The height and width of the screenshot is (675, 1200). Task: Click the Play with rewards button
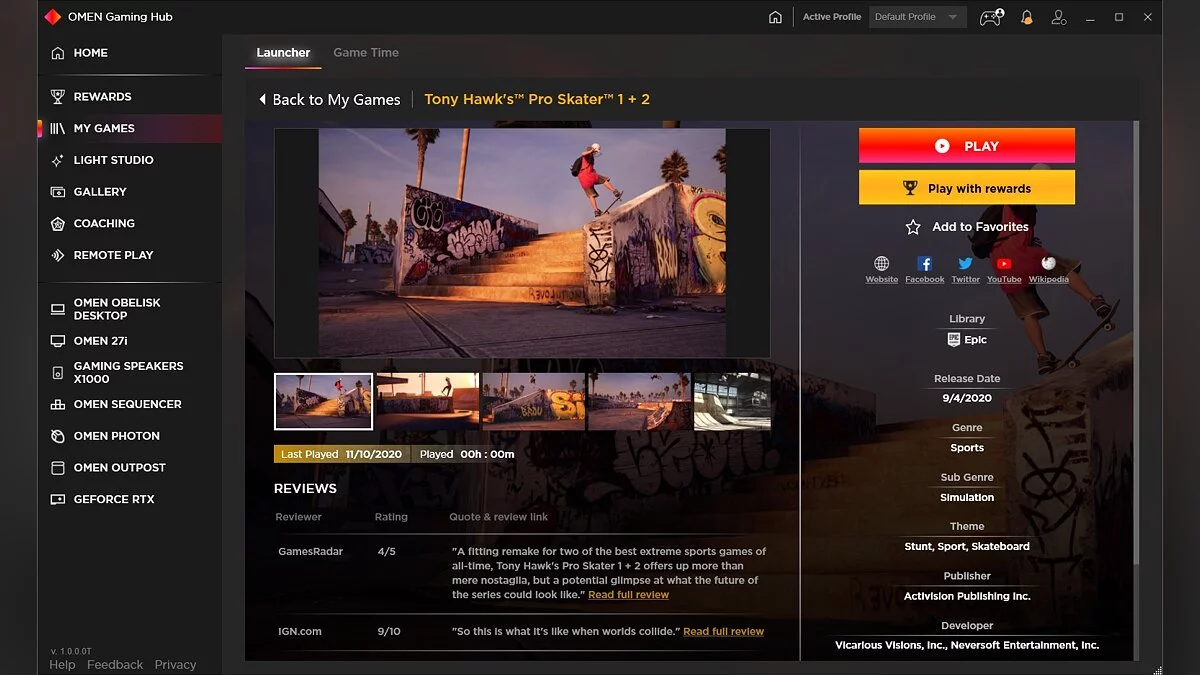[966, 188]
